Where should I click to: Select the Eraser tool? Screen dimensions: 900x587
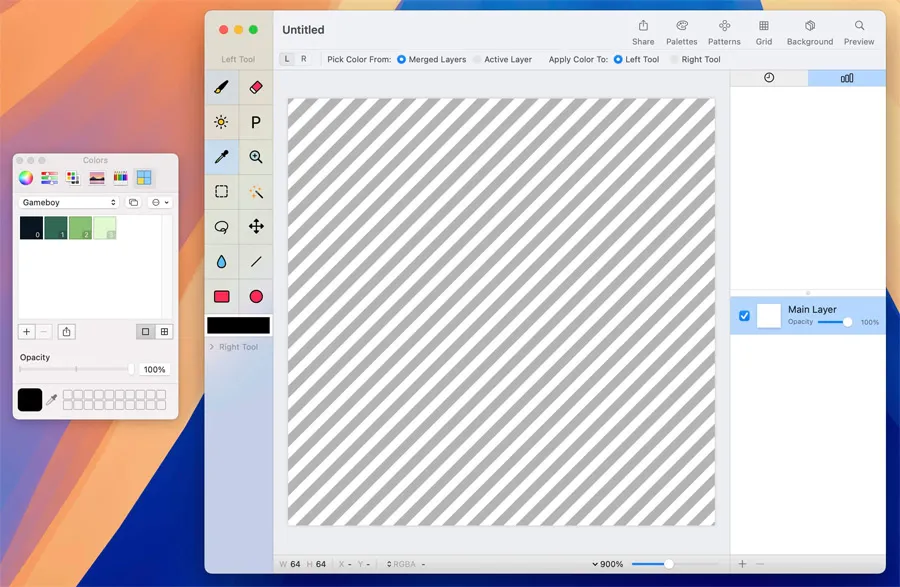256,88
